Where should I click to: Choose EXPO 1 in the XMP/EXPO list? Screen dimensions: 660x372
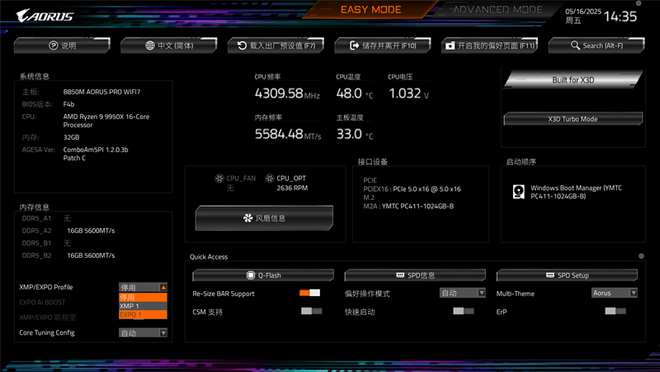[143, 315]
